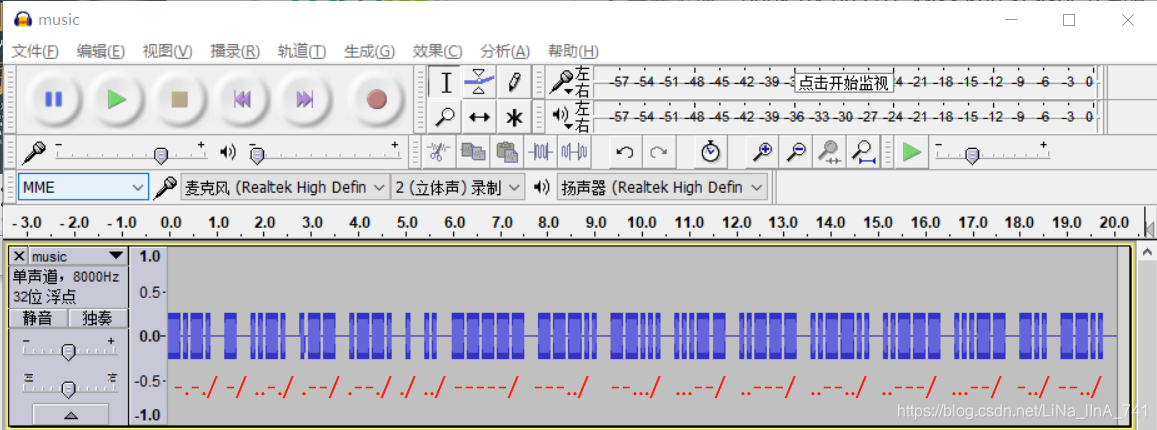The image size is (1157, 430).
Task: Start recording with the red Record button
Action: point(376,99)
